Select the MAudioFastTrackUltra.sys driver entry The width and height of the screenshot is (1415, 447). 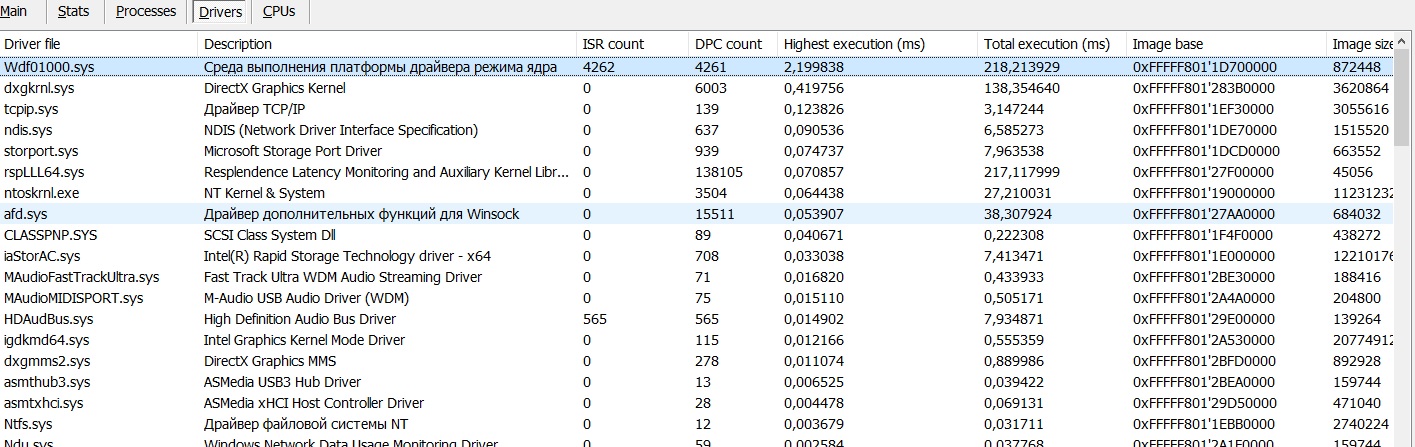click(81, 277)
